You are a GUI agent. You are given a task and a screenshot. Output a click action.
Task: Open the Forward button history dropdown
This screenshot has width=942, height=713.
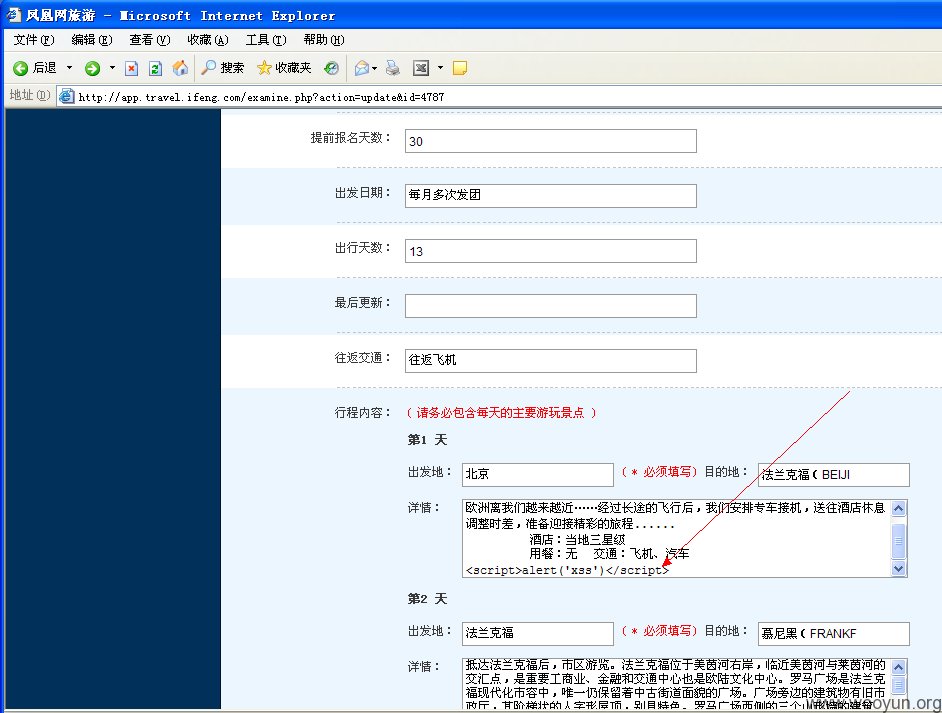[x=112, y=68]
